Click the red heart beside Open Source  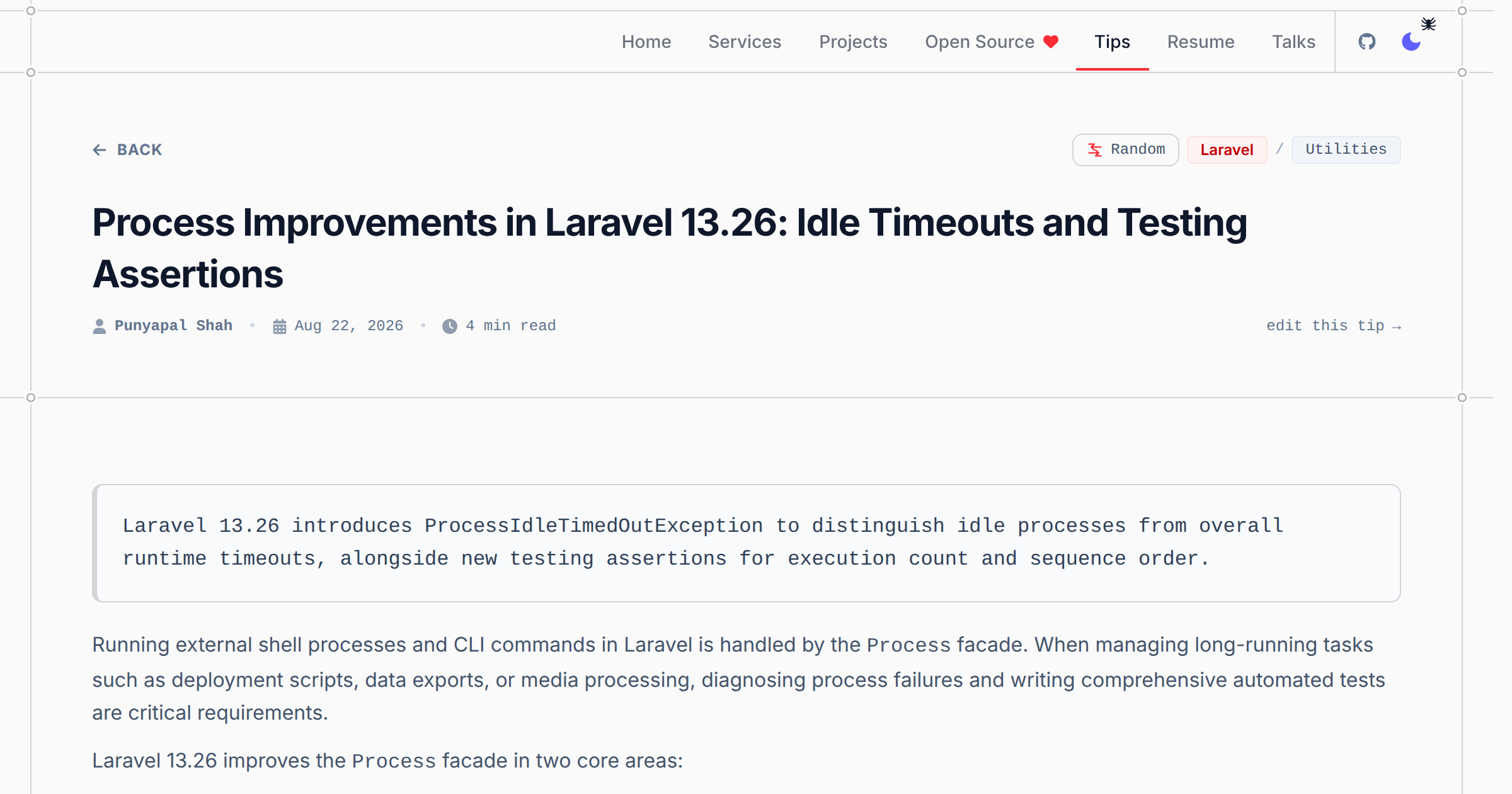coord(1051,42)
